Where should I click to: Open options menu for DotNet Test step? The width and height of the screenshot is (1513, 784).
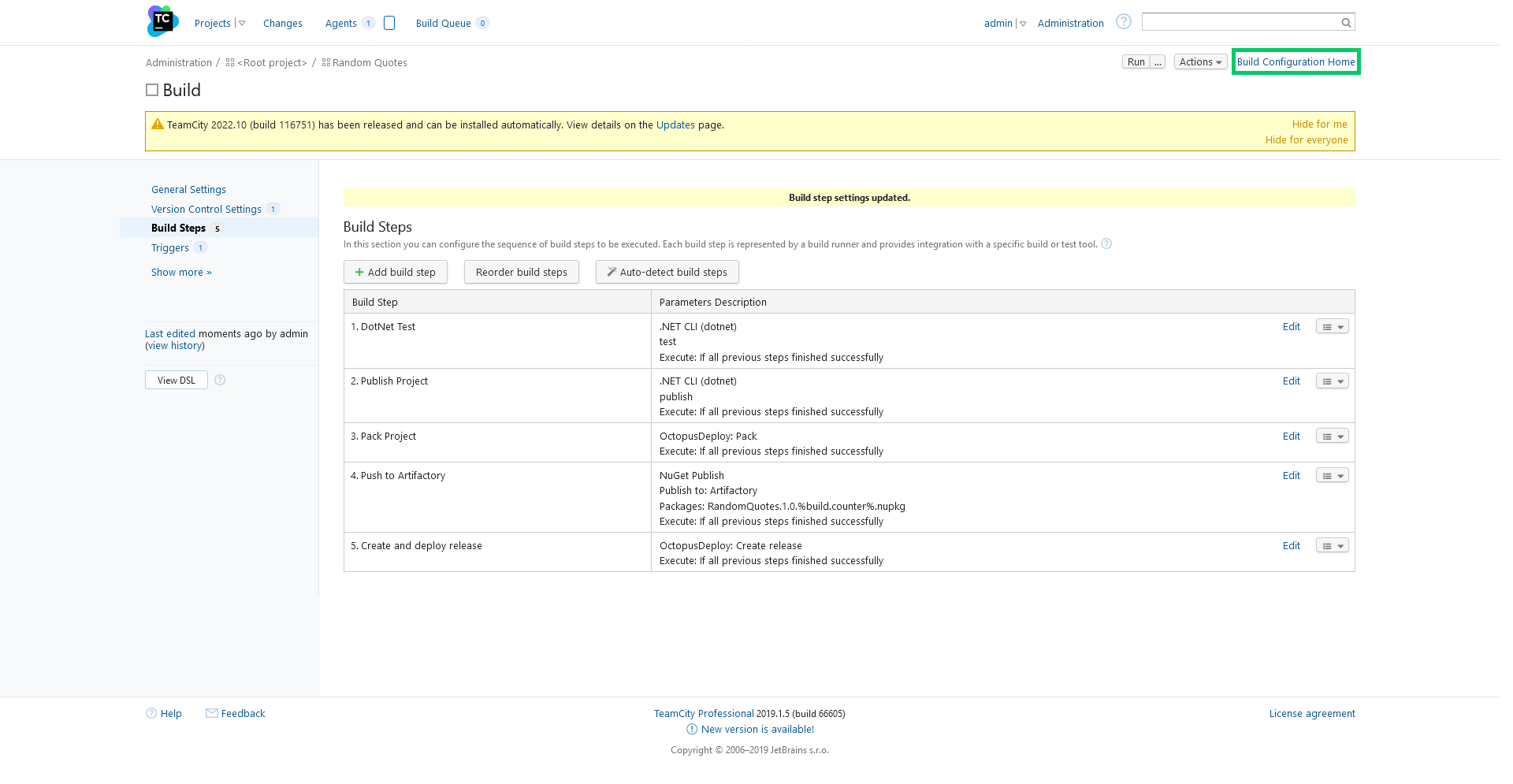click(1333, 326)
